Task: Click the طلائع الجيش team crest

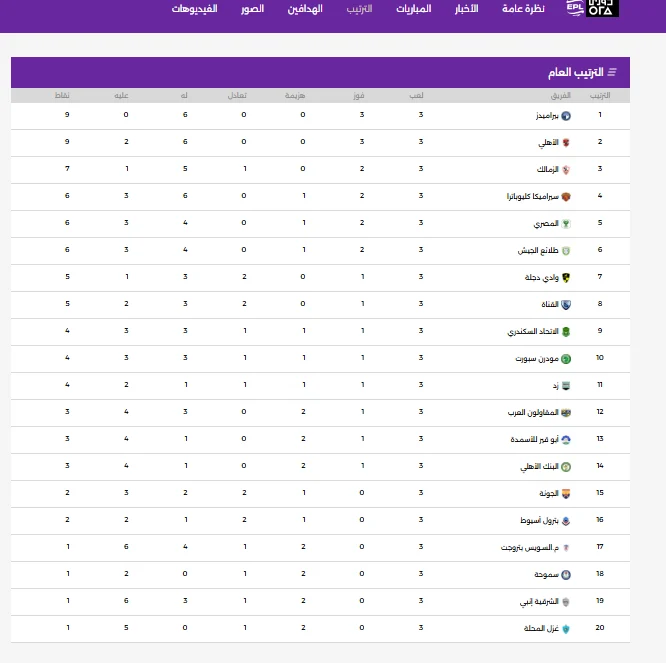Action: [566, 251]
